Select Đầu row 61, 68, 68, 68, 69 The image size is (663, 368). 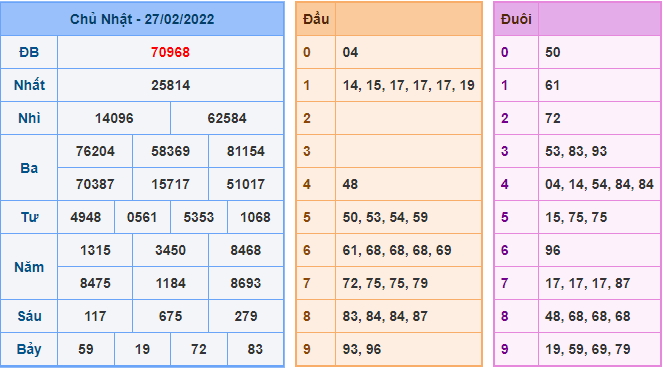coord(397,250)
